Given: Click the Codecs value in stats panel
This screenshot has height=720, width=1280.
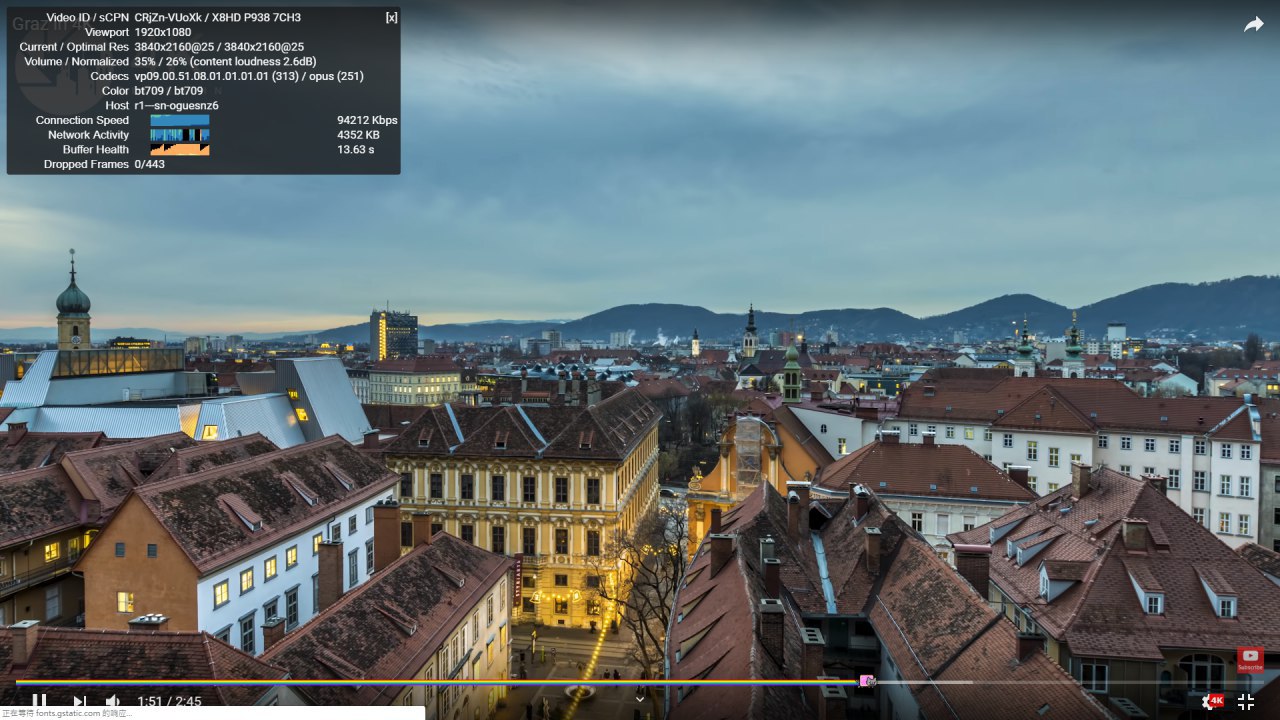Looking at the screenshot, I should click(x=248, y=76).
